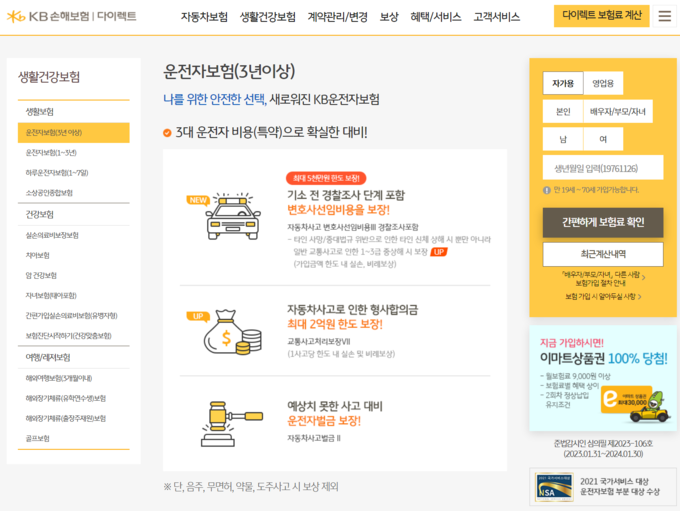Click the money bag UP illustration
This screenshot has height=511, width=680.
(226, 332)
